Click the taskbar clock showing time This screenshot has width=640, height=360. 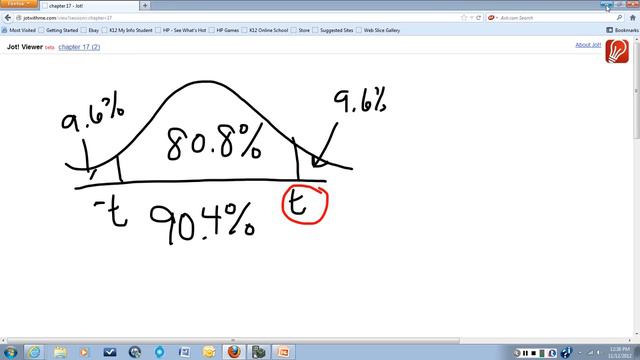tap(620, 352)
